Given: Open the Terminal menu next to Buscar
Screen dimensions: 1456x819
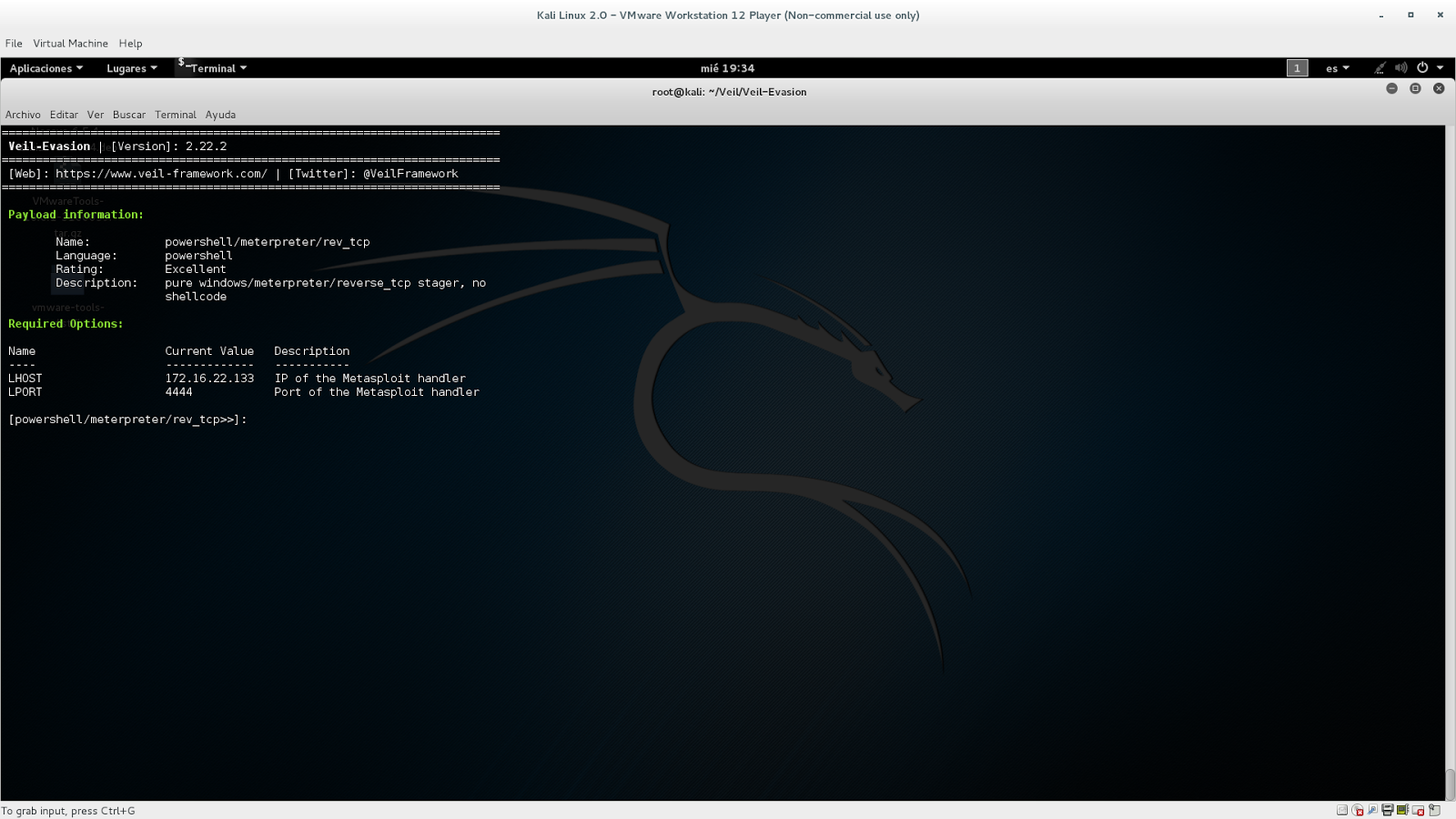Looking at the screenshot, I should pyautogui.click(x=176, y=115).
